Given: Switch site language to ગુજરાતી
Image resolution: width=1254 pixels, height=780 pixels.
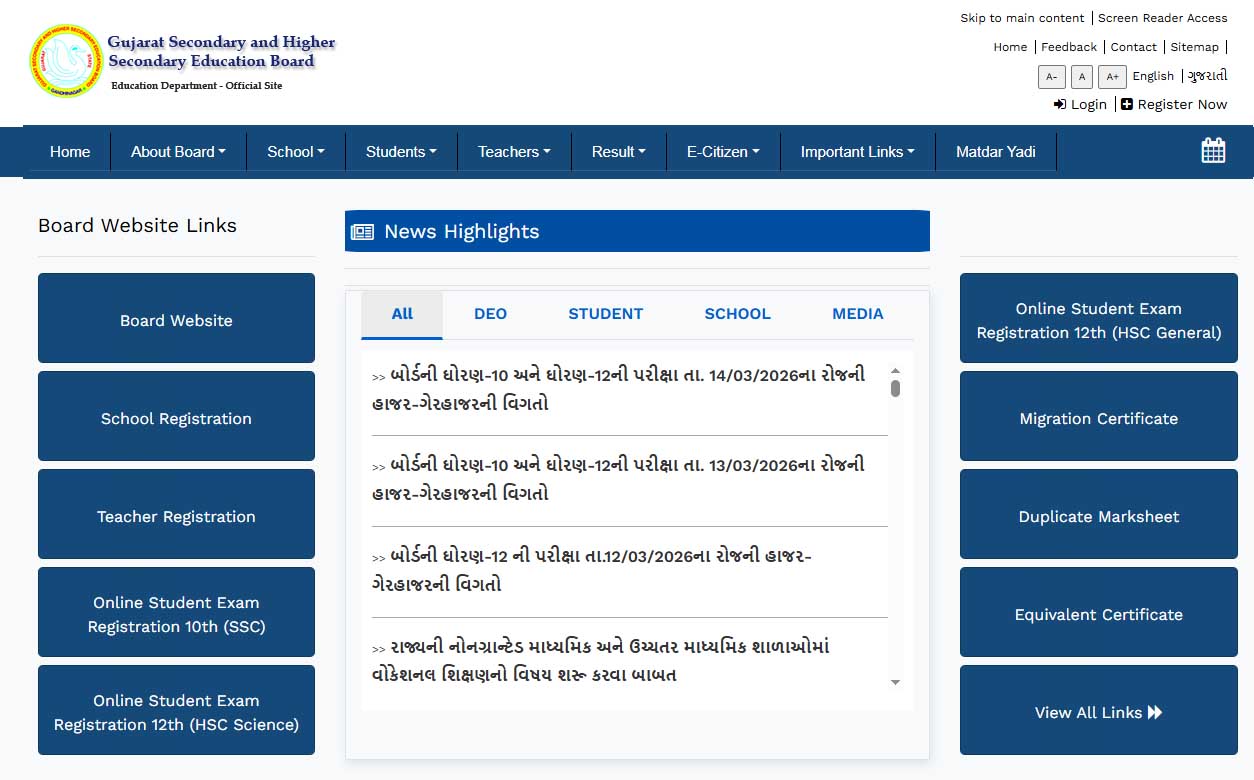Looking at the screenshot, I should pos(1207,76).
